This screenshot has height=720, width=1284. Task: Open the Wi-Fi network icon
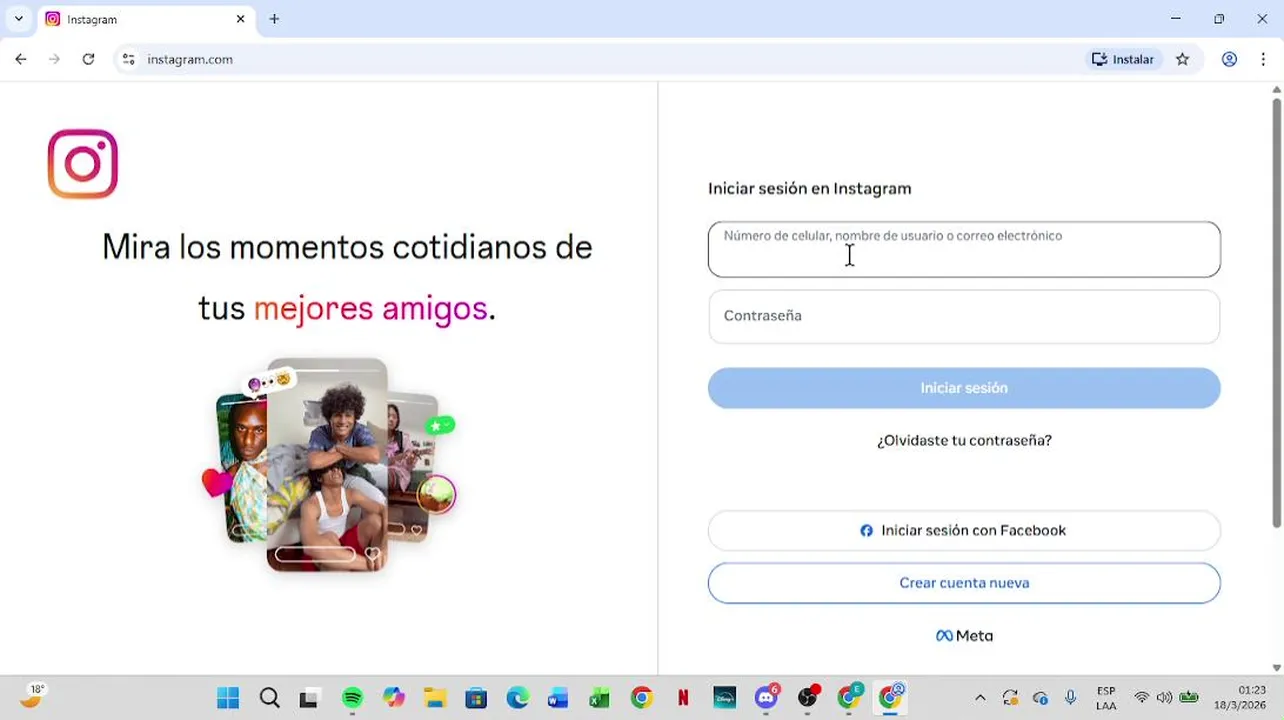coord(1141,698)
